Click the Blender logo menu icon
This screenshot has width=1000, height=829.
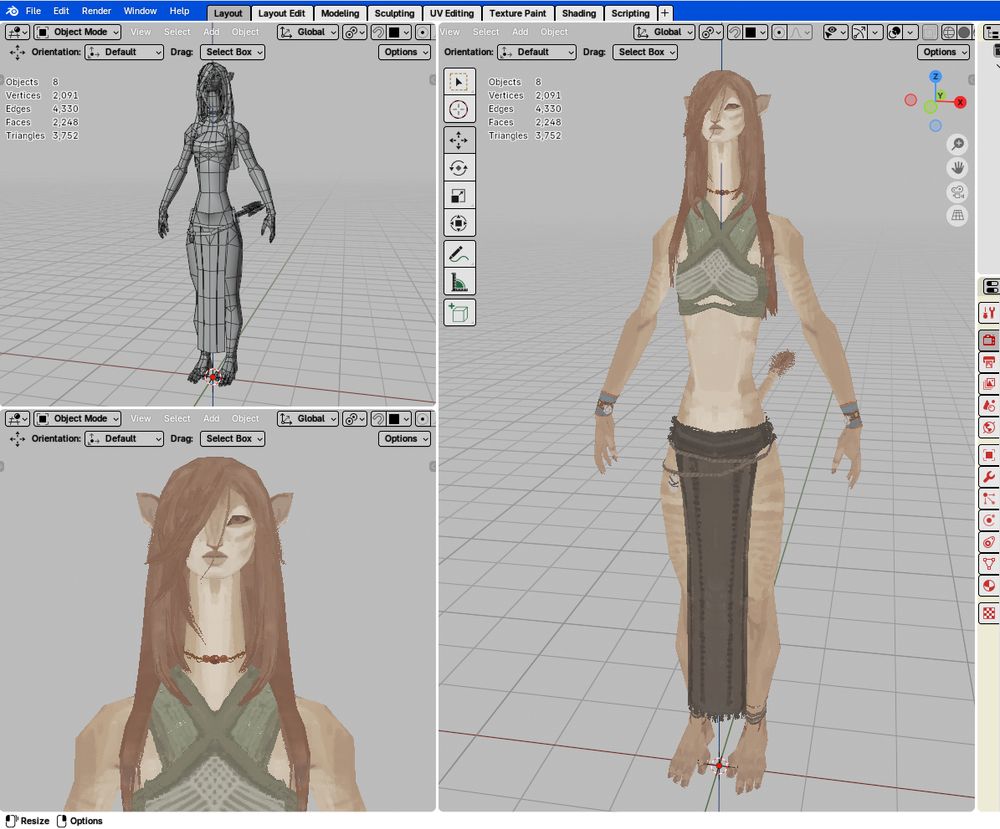click(x=12, y=11)
